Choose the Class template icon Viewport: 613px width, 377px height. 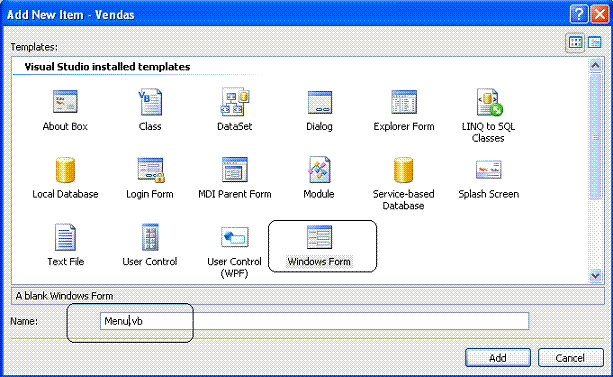tap(150, 102)
